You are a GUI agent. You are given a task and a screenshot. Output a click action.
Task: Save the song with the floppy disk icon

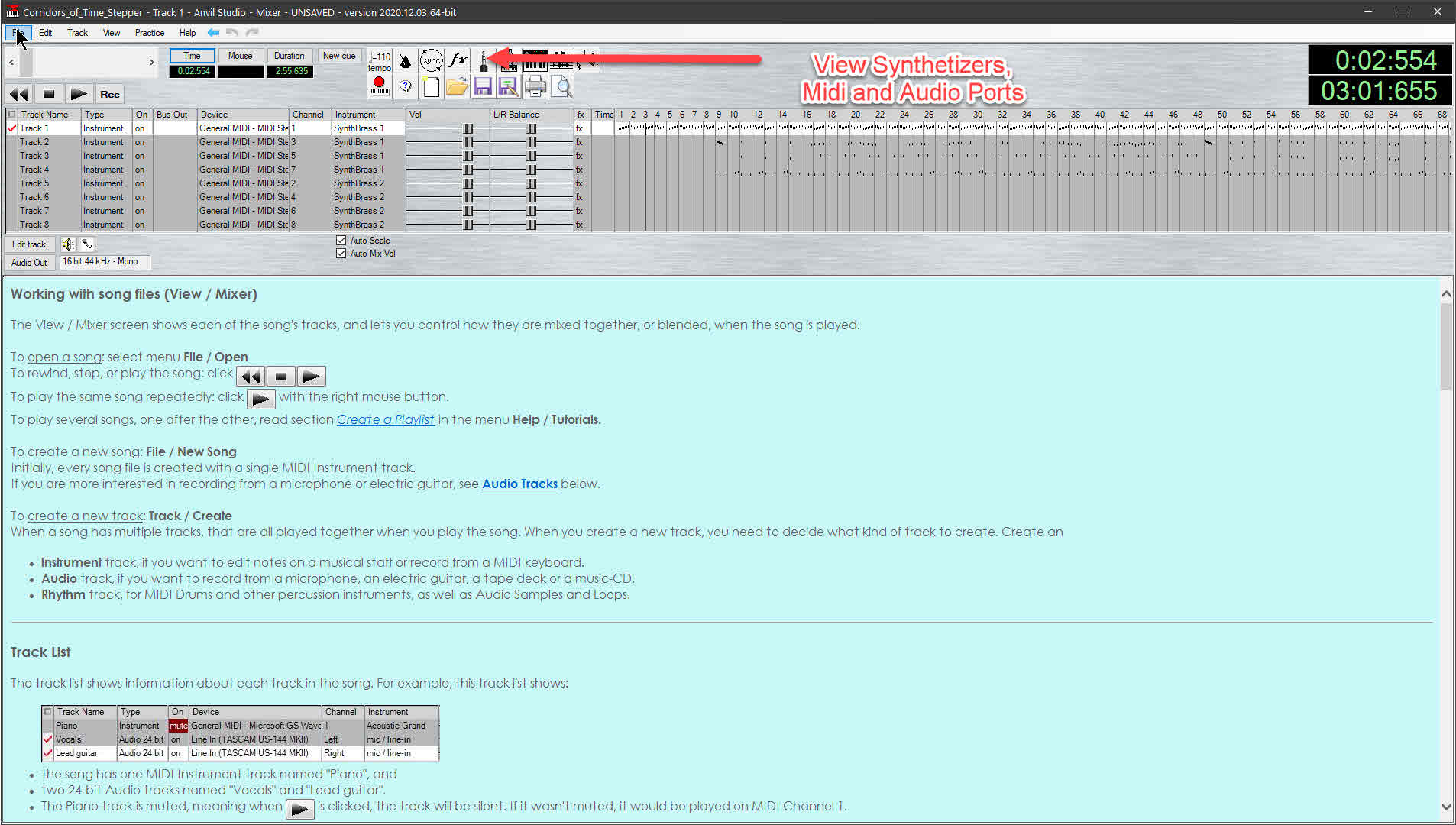point(483,86)
